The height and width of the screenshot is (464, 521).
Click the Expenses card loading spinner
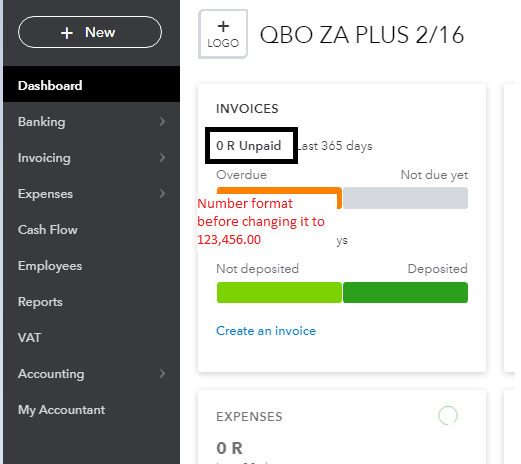pyautogui.click(x=448, y=416)
